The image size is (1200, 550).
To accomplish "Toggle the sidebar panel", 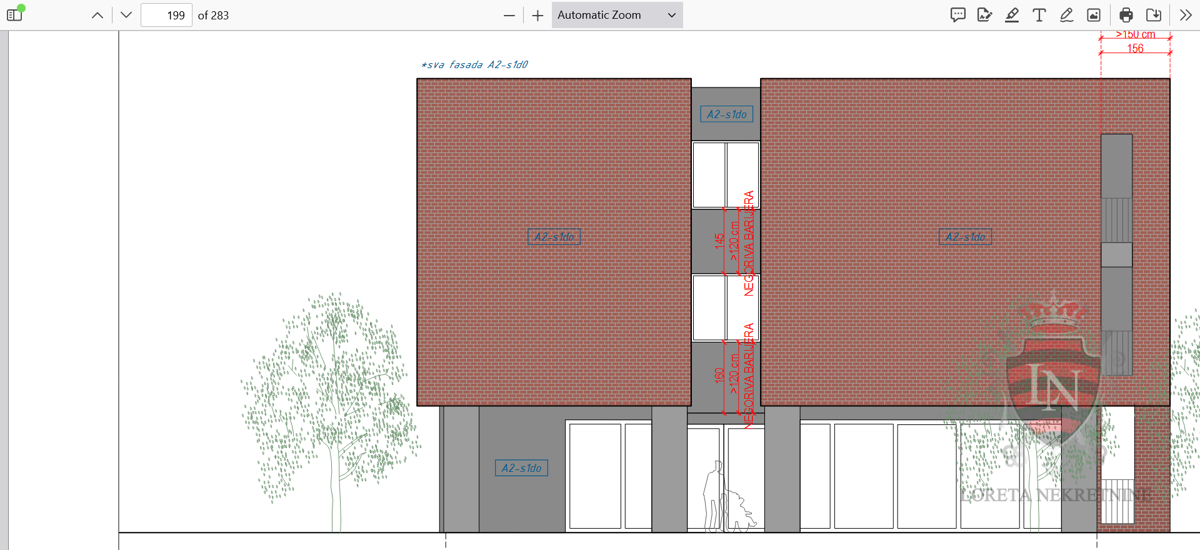I will 15,15.
